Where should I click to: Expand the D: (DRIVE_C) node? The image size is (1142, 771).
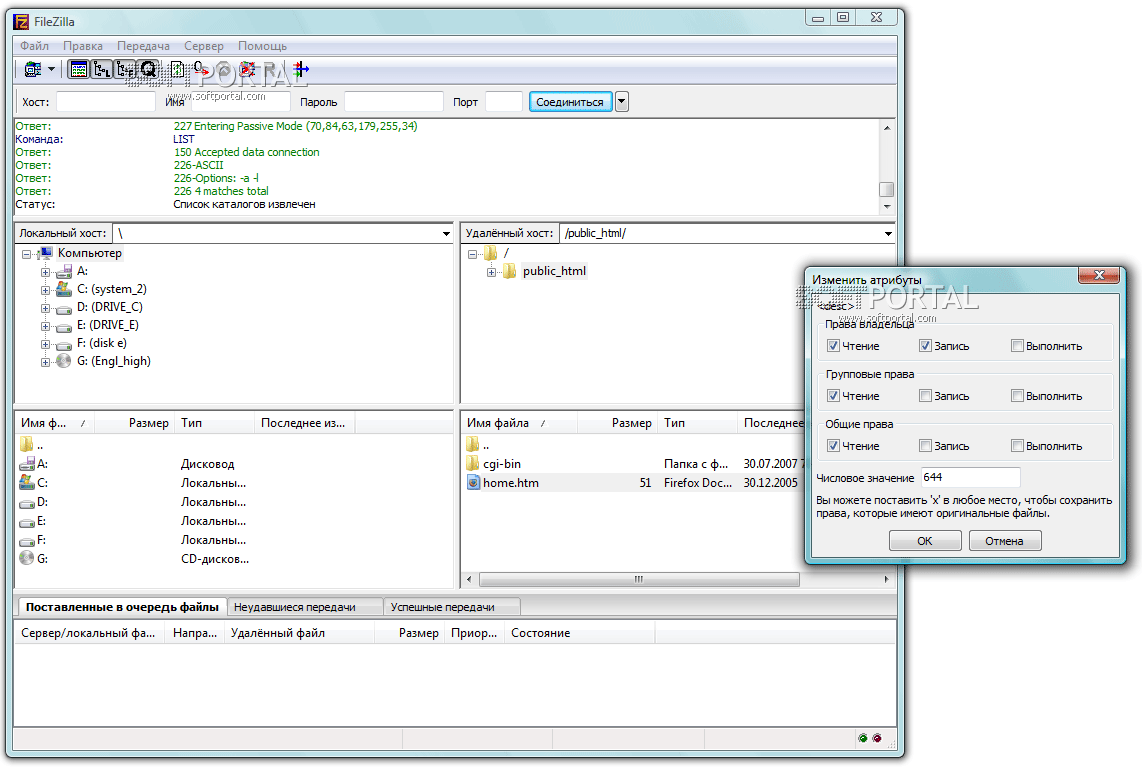[45, 309]
